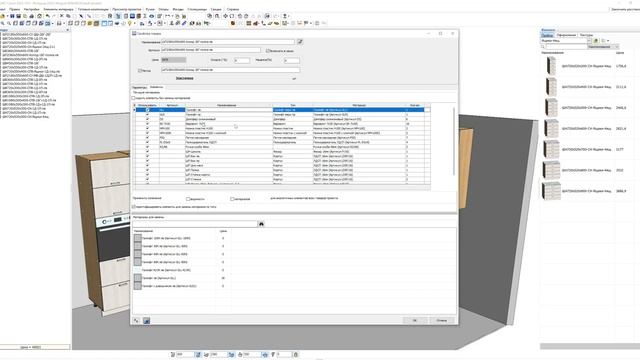The image size is (640, 360).
Task: Select the second tab in the right panel
Action: pyautogui.click(x=566, y=35)
